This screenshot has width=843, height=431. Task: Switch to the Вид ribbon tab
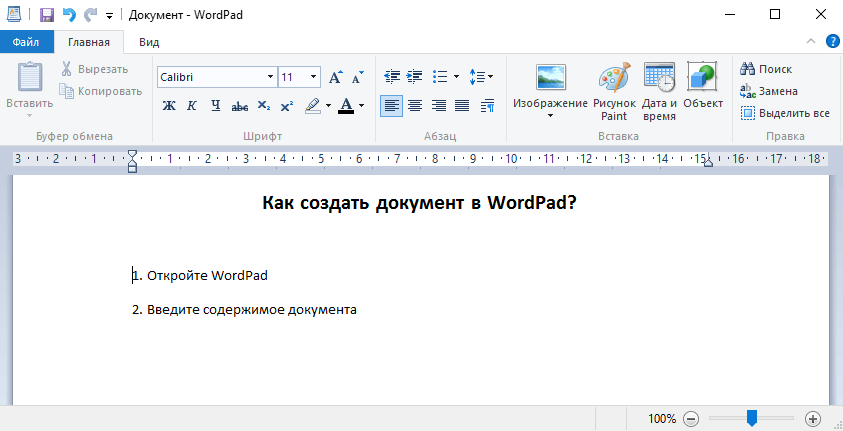click(x=149, y=42)
